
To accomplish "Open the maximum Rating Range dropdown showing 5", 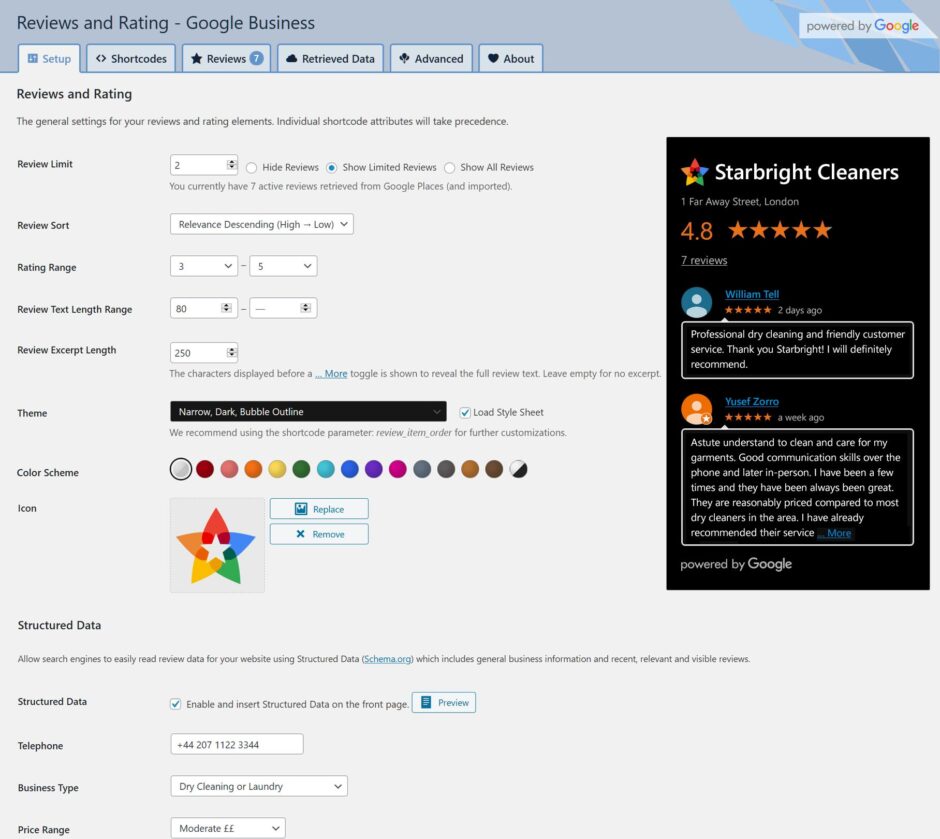I will pos(284,266).
